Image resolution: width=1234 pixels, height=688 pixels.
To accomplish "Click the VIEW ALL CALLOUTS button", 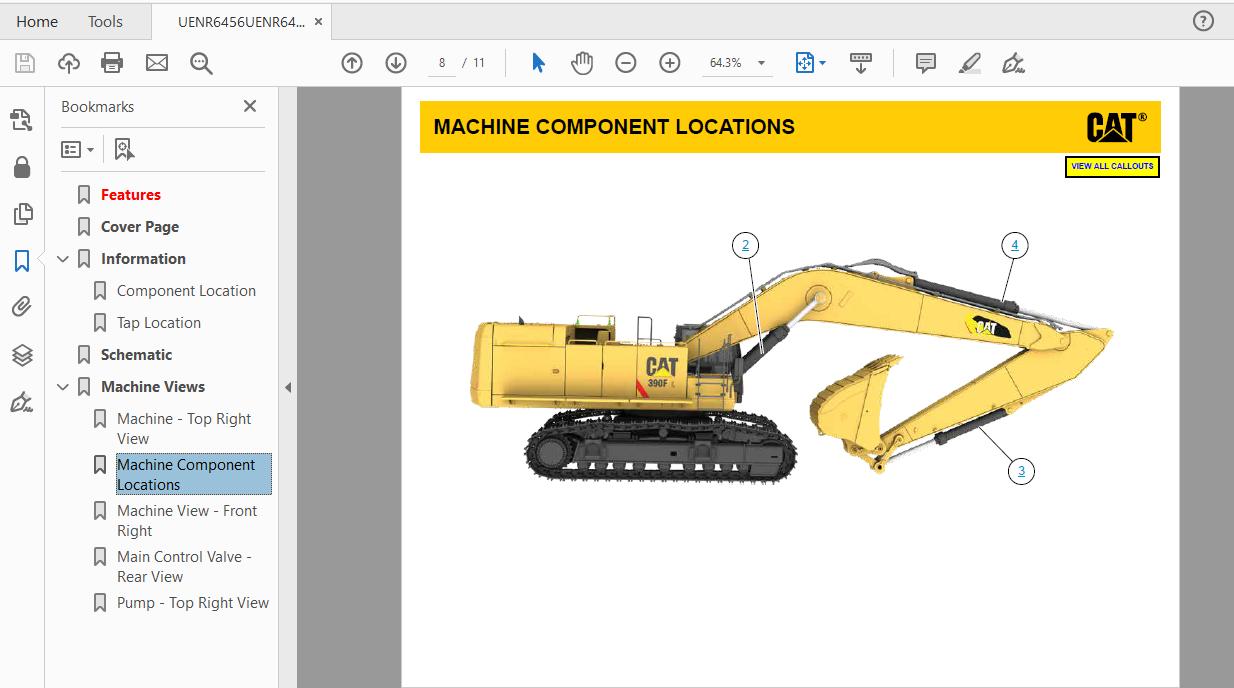I will point(1111,167).
